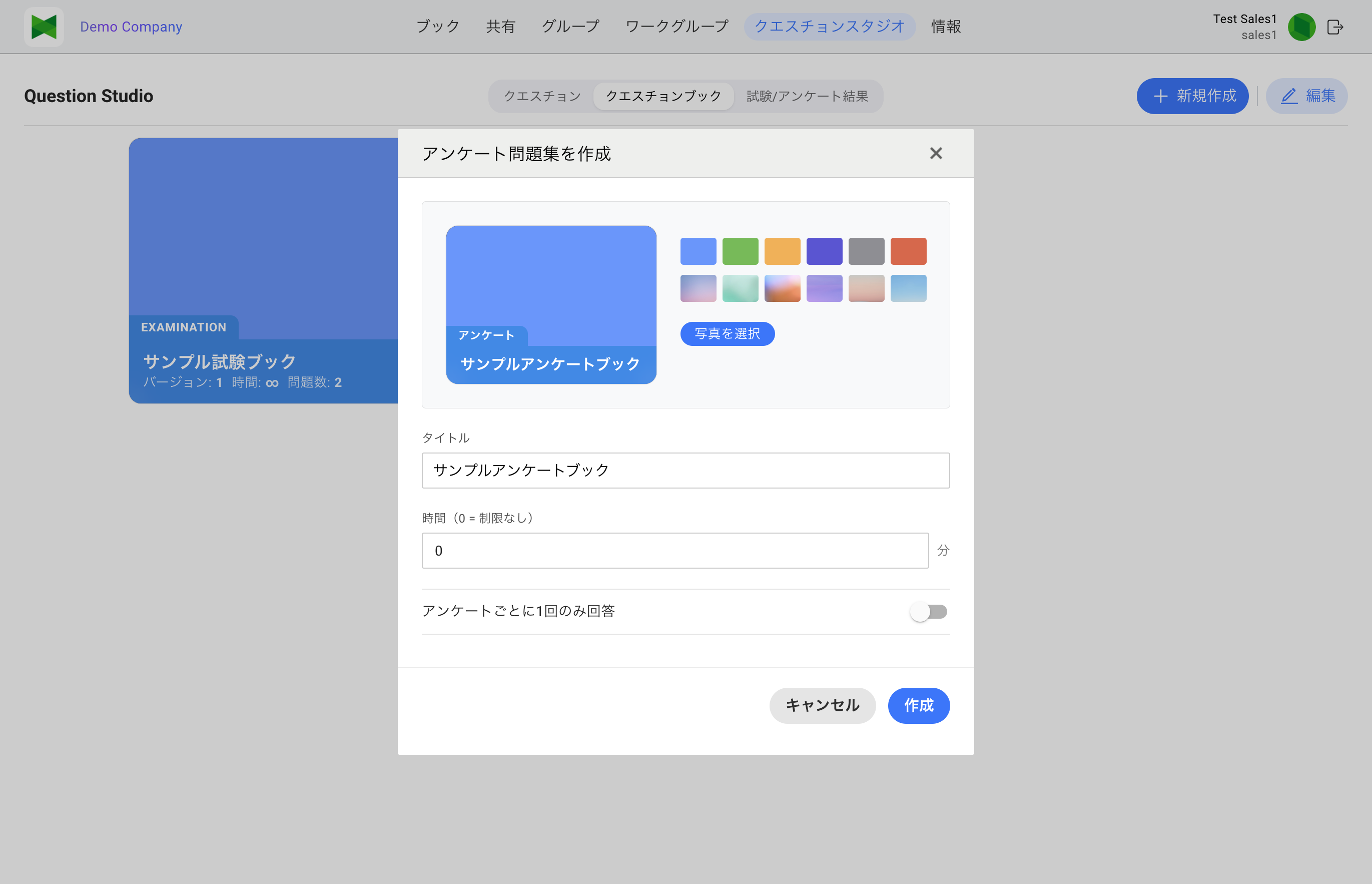Click the 時間 minutes input field
Screen dimensions: 1372x884
tap(675, 551)
